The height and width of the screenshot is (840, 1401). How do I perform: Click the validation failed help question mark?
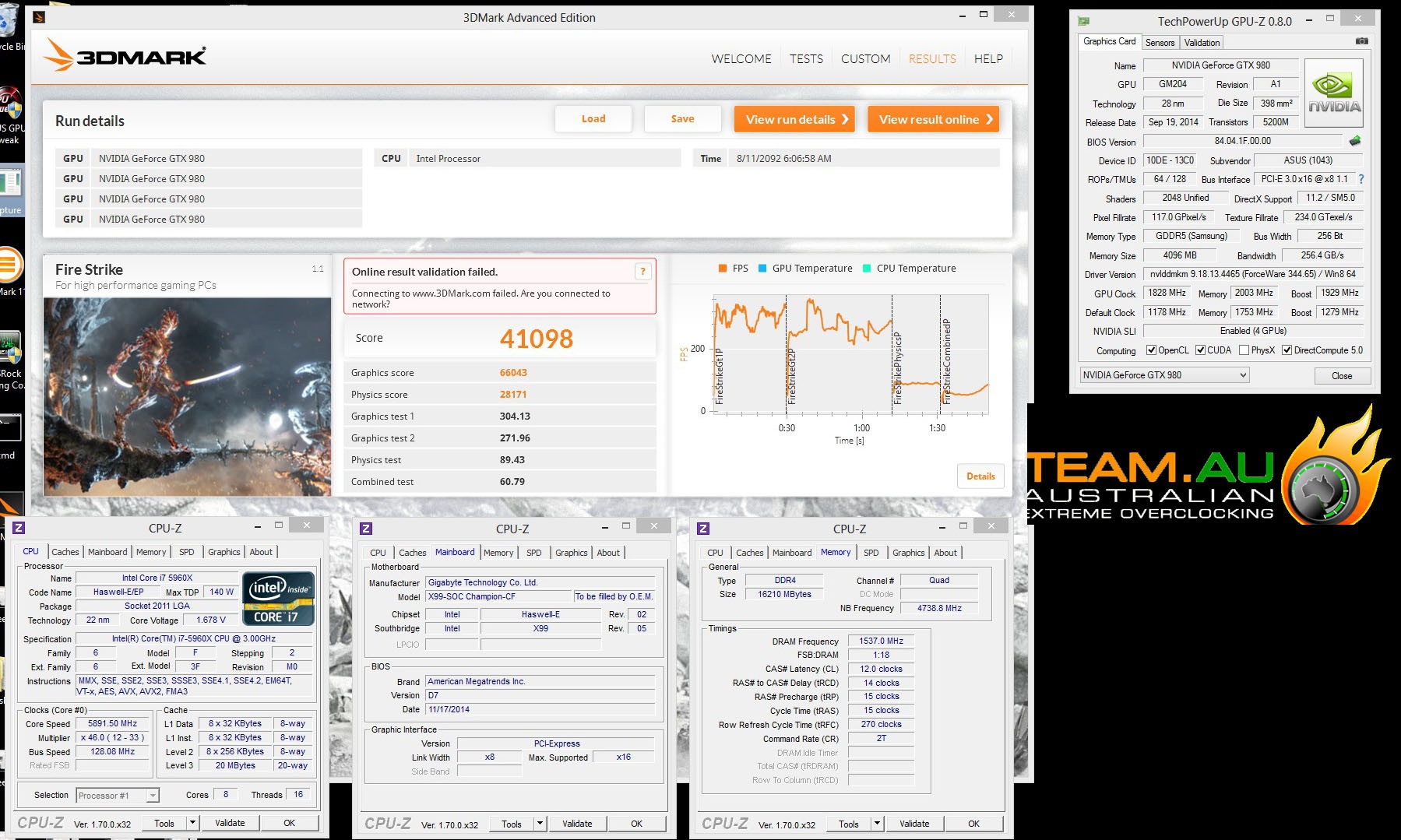coord(642,271)
